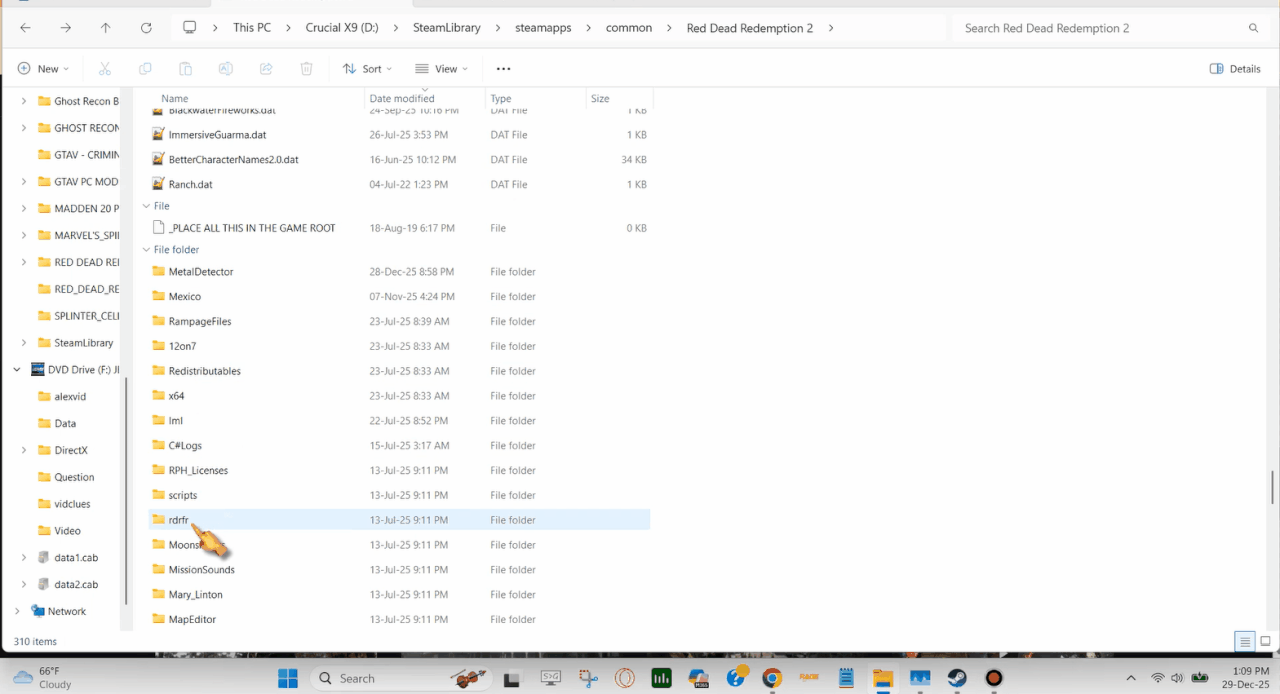Select the alexvid folder in the sidebar
Screen dimensions: 1280x694
point(70,396)
